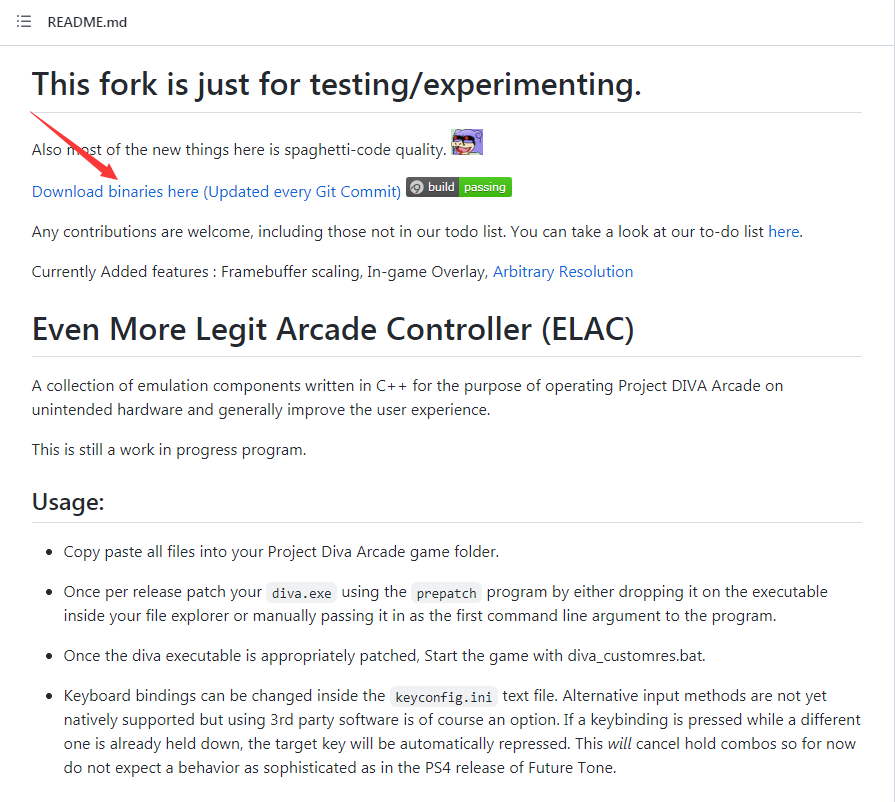
Task: Click the README.md file name
Action: (87, 22)
